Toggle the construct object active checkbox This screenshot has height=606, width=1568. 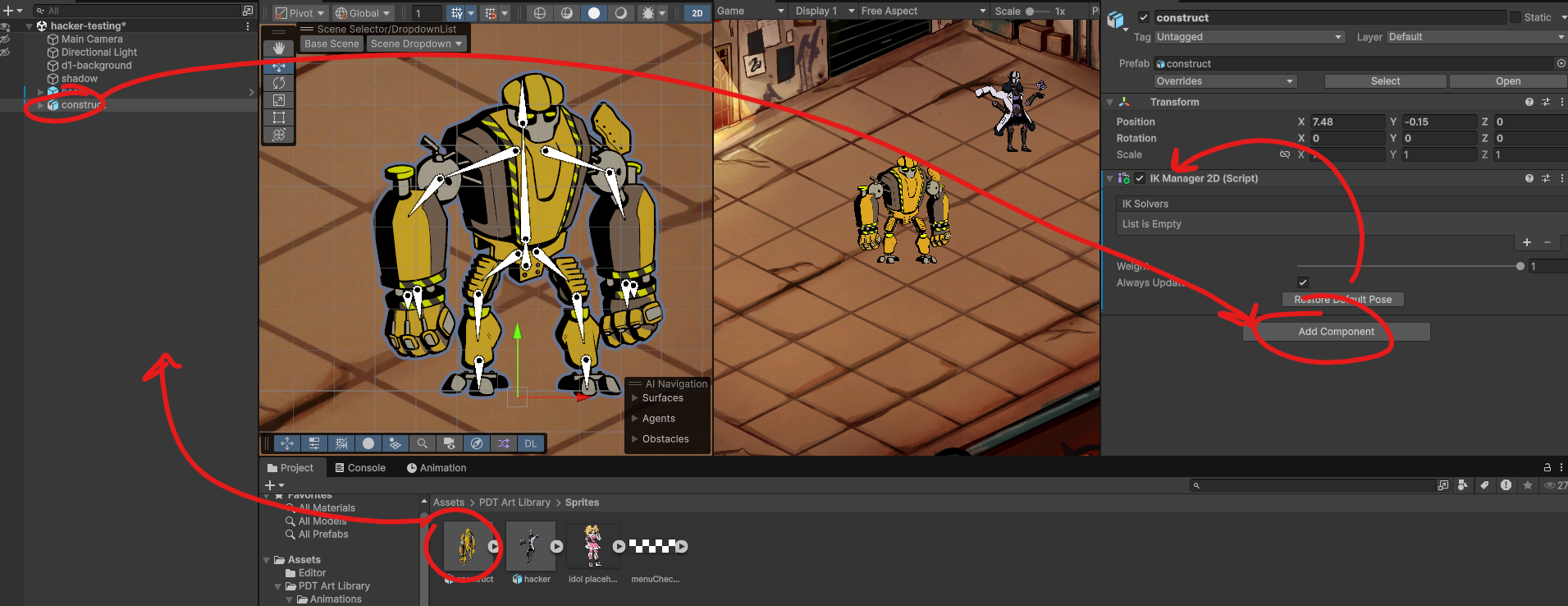pos(1143,17)
